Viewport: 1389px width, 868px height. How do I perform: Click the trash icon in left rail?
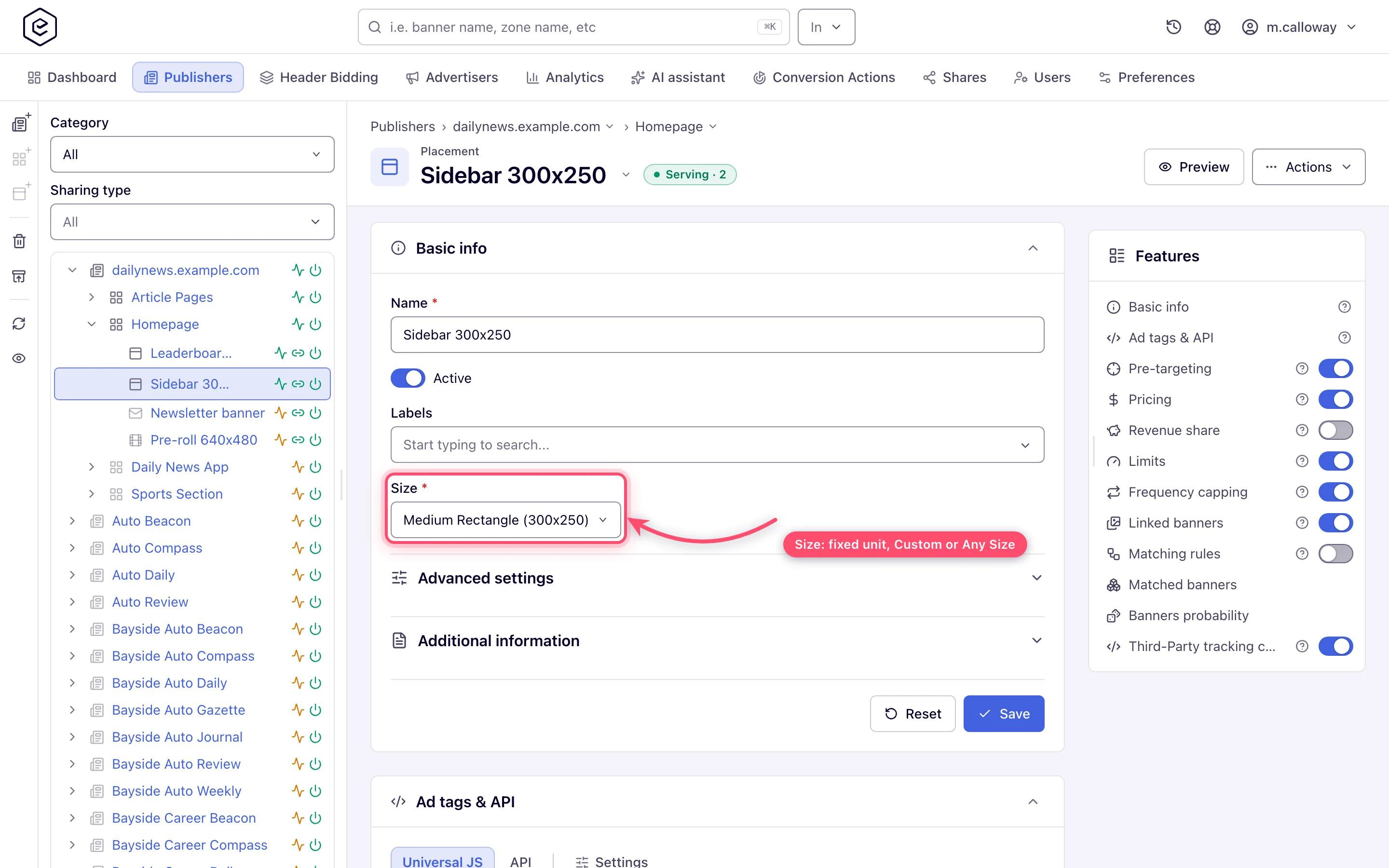pos(19,241)
